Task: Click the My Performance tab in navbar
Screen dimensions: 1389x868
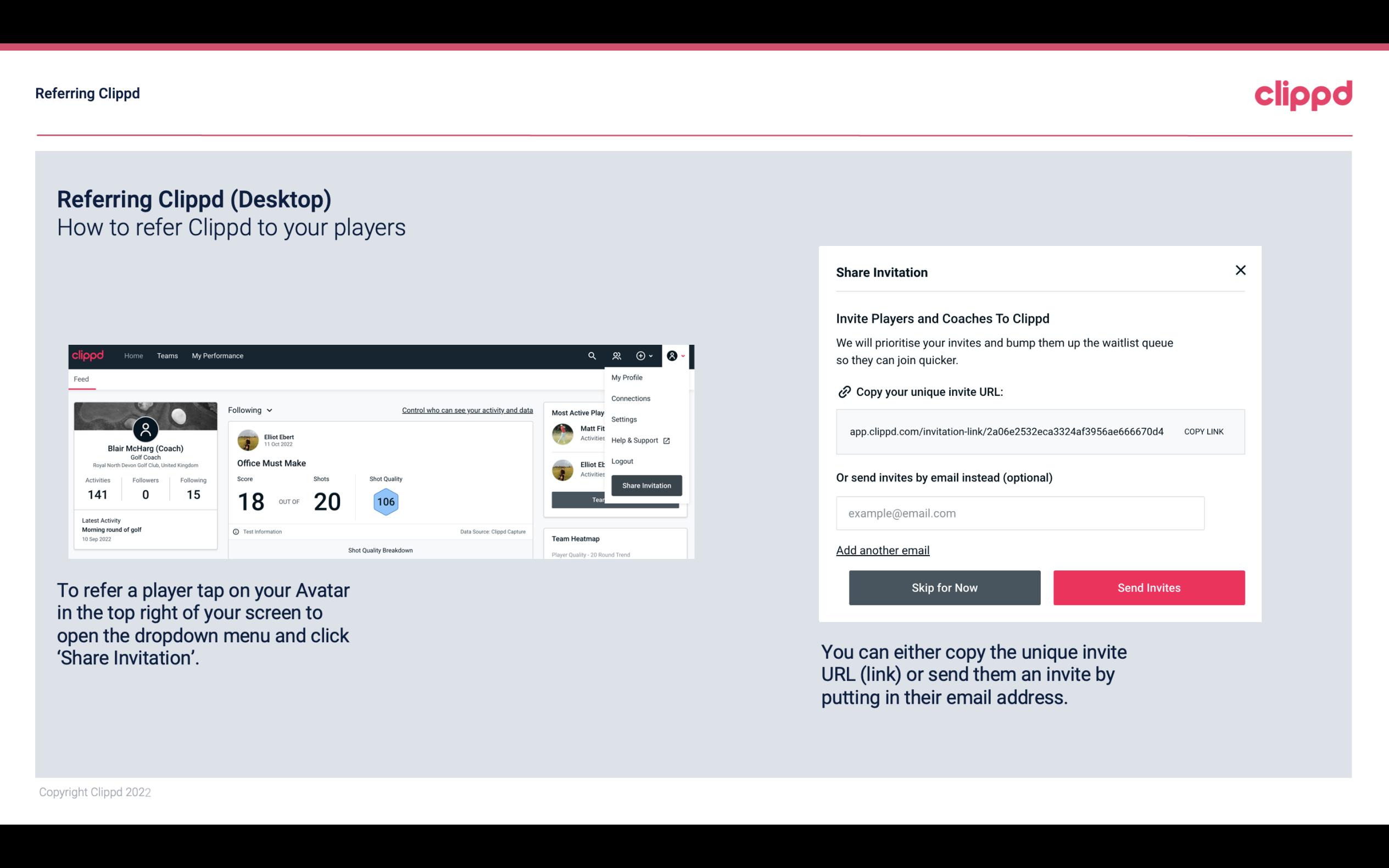Action: click(217, 355)
